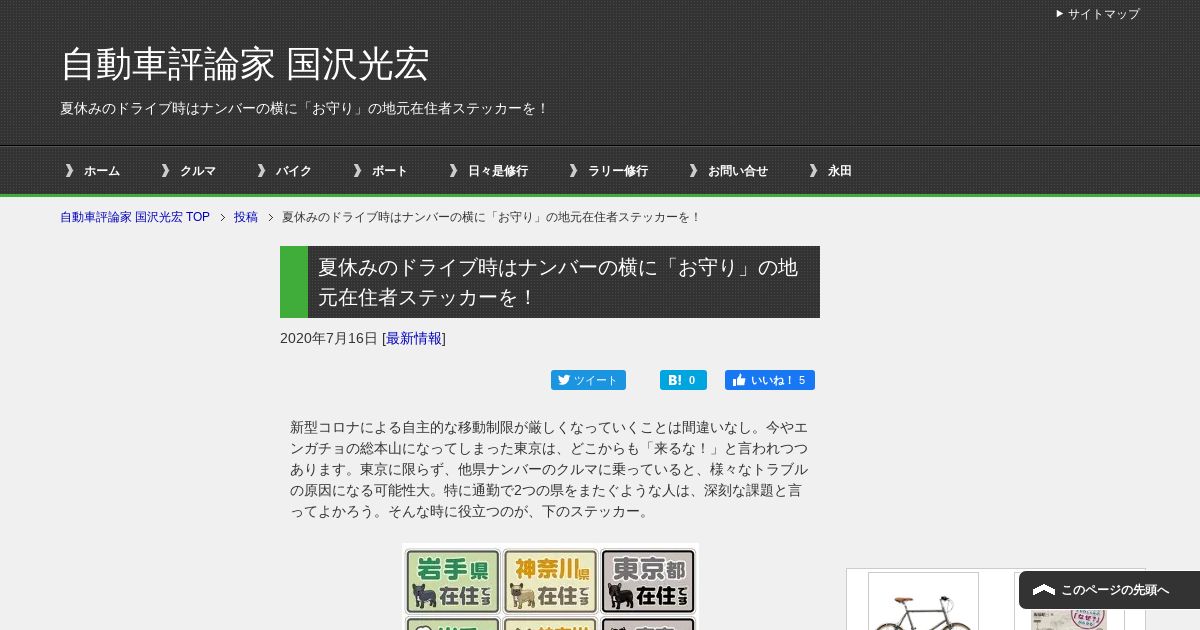Image resolution: width=1200 pixels, height=630 pixels.
Task: Click the article heading about 地元在住者ステッカー
Action: pyautogui.click(x=550, y=282)
